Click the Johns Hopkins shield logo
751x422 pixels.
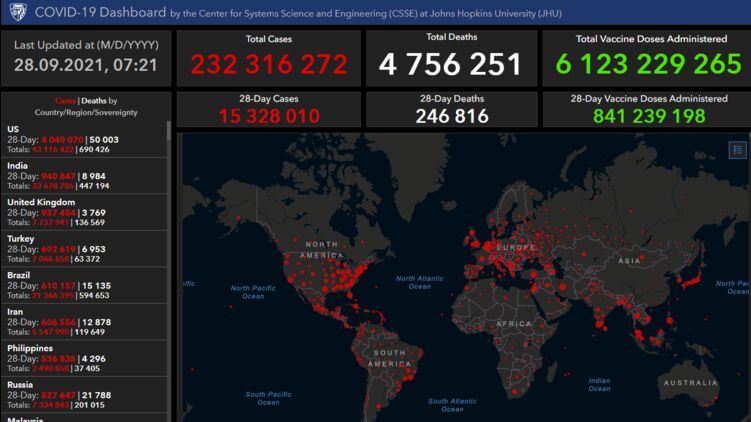[17, 12]
